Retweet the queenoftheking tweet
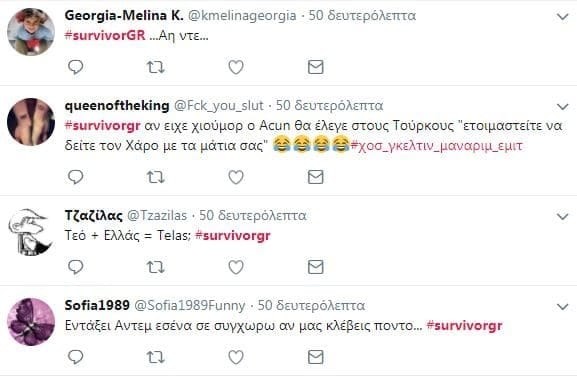Screen dimensions: 577x377 click(156, 177)
